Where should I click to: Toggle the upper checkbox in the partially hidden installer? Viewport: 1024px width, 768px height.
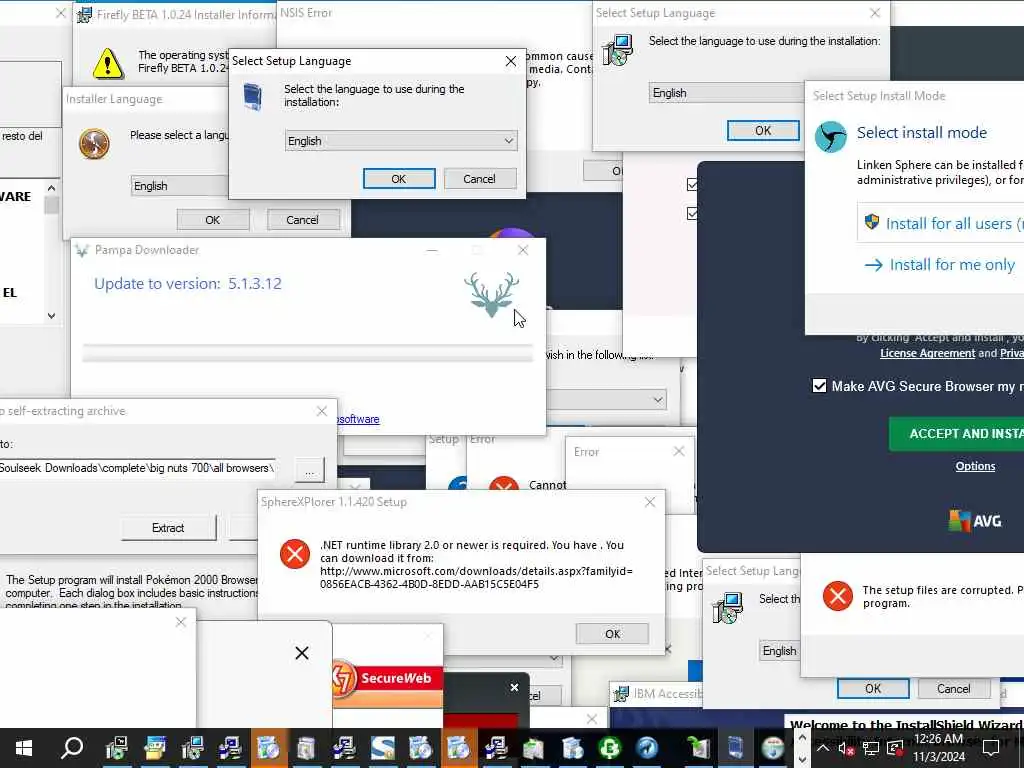(x=692, y=185)
